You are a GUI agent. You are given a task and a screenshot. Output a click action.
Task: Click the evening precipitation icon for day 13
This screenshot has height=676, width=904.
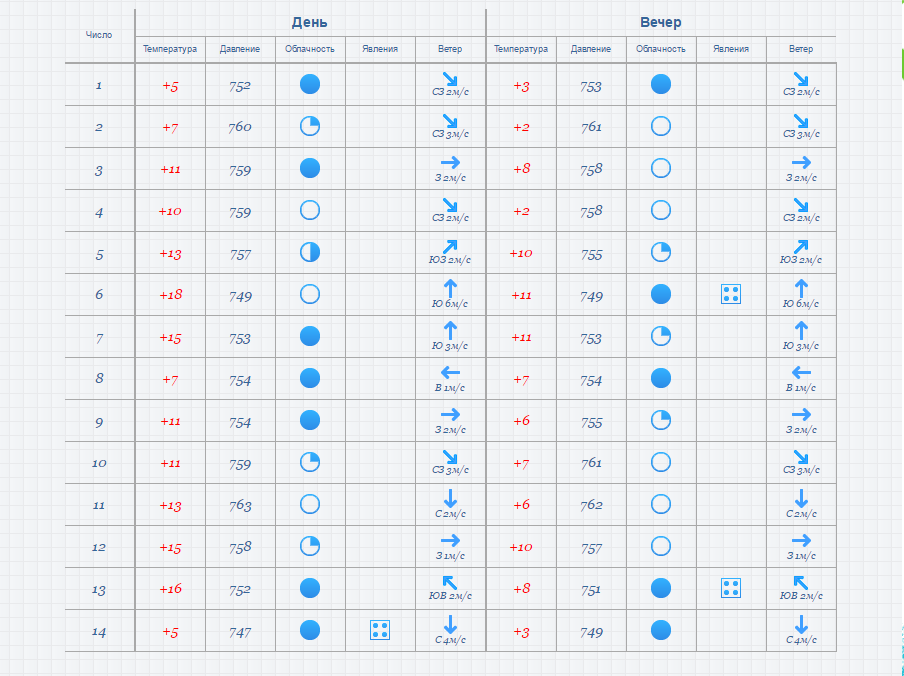coord(731,588)
